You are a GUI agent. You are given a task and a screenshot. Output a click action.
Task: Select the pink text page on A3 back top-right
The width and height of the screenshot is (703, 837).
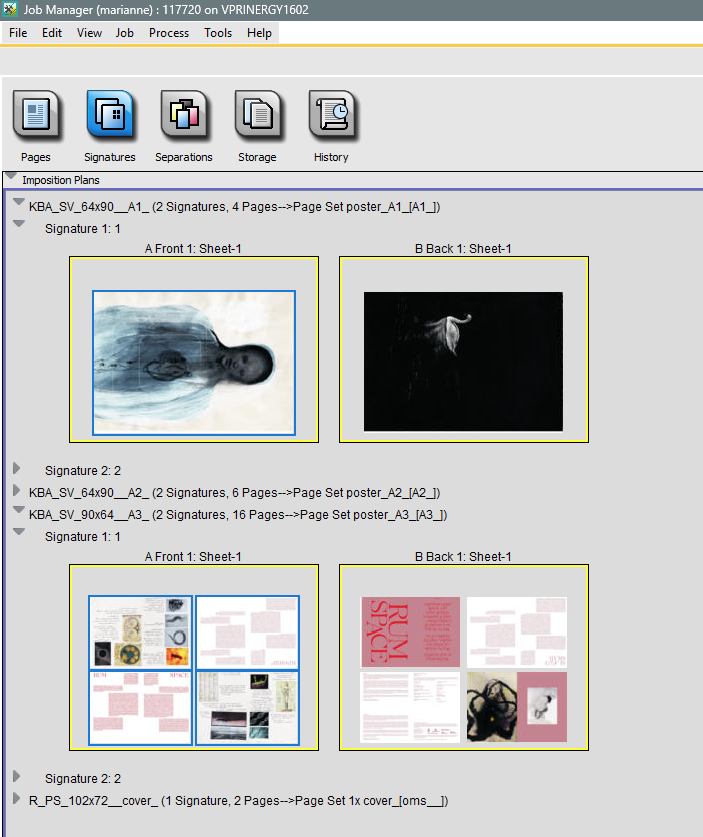(517, 632)
